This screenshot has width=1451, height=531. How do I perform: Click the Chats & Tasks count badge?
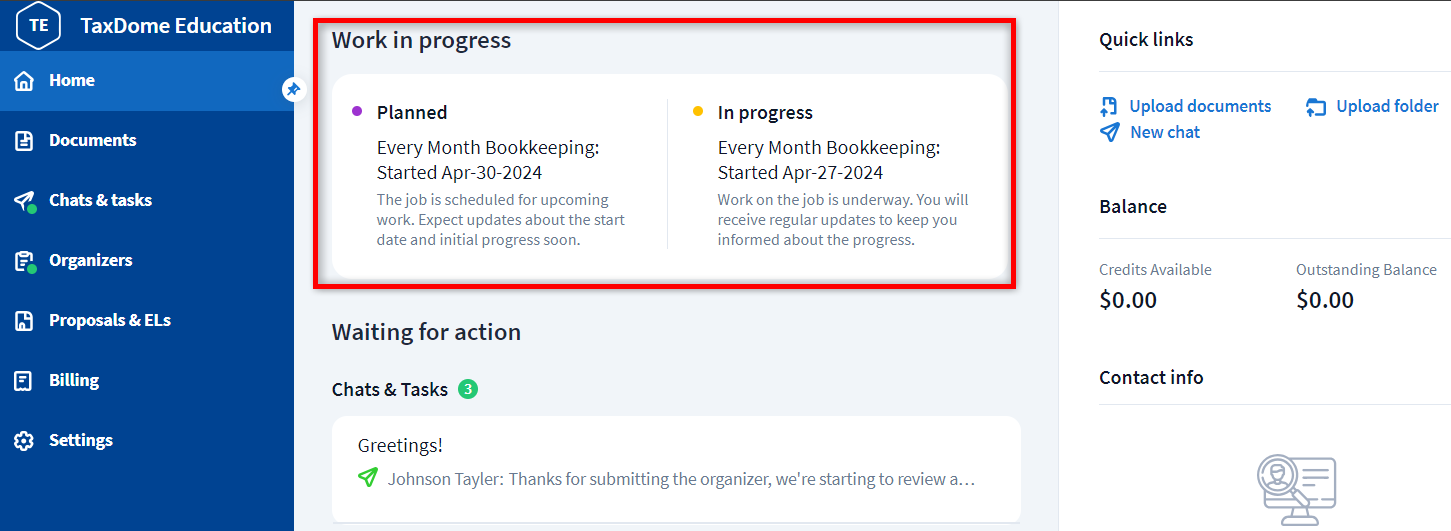(468, 389)
